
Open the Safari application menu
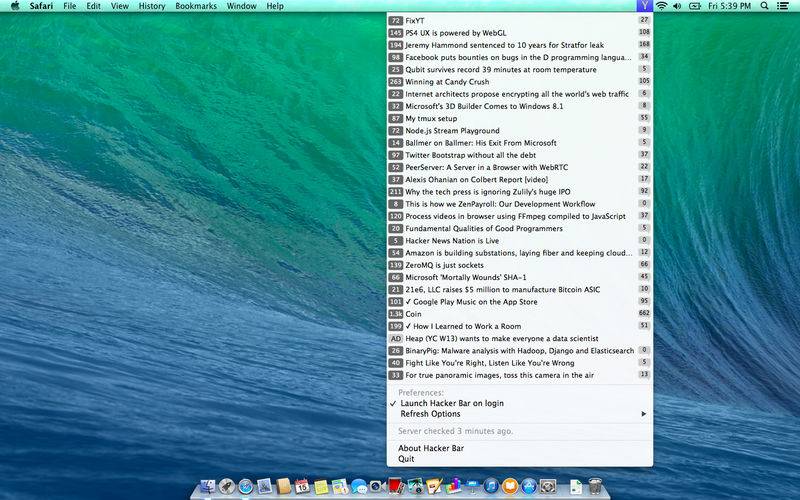coord(41,6)
